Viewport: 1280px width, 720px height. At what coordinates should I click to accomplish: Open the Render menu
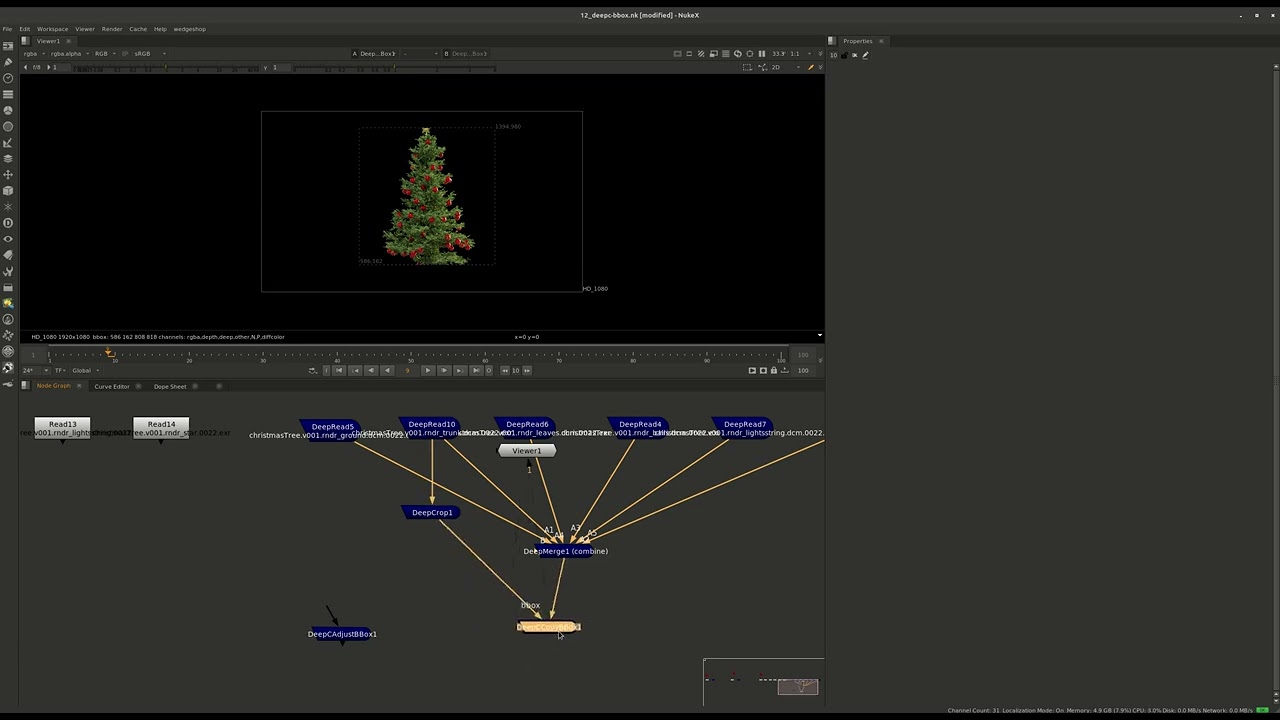coord(112,29)
